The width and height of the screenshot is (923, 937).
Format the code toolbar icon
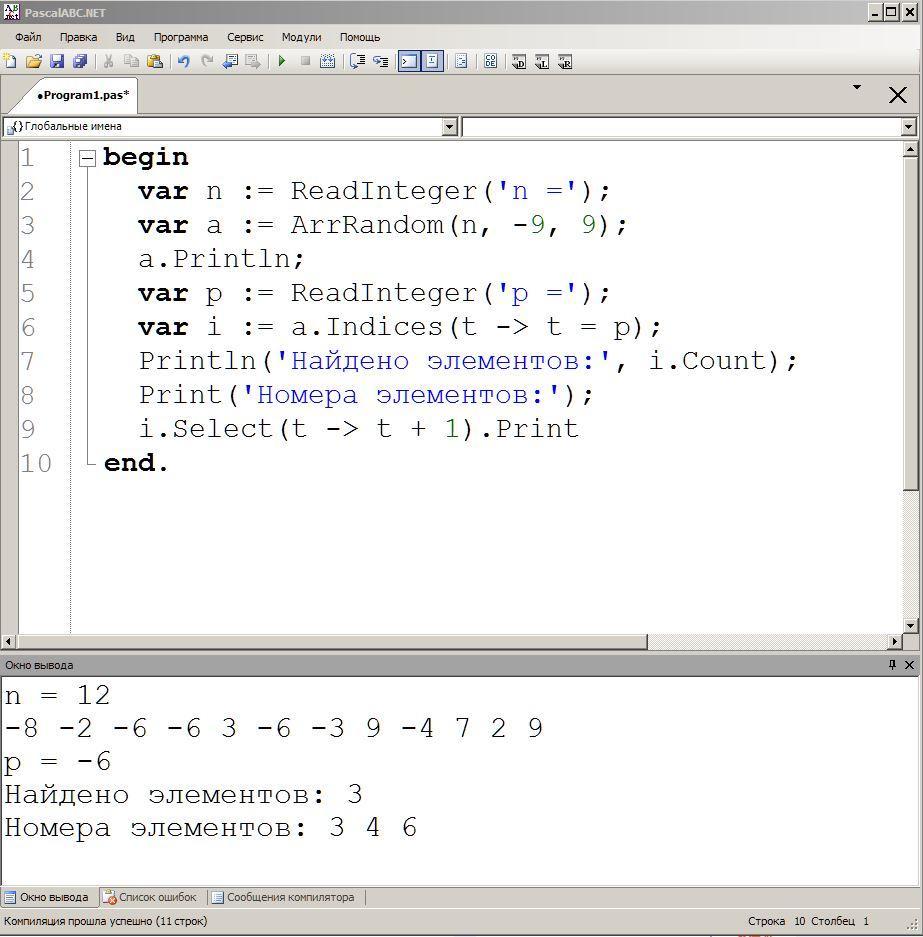tap(461, 61)
